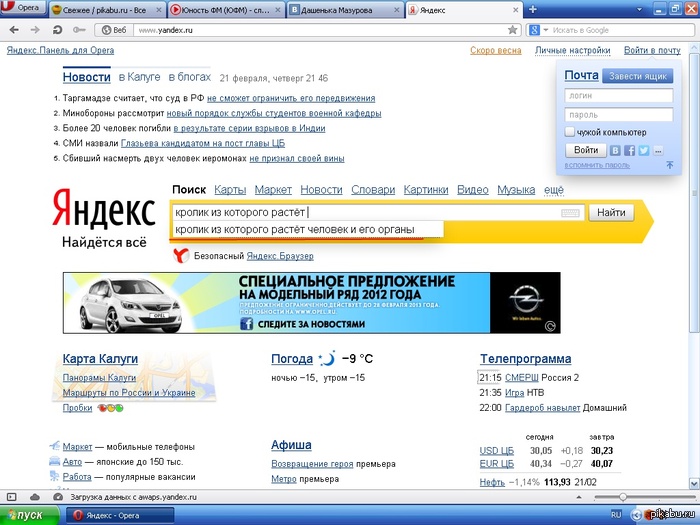The image size is (700, 525).
Task: Pick the suggestion человек и его органы
Action: tap(307, 229)
